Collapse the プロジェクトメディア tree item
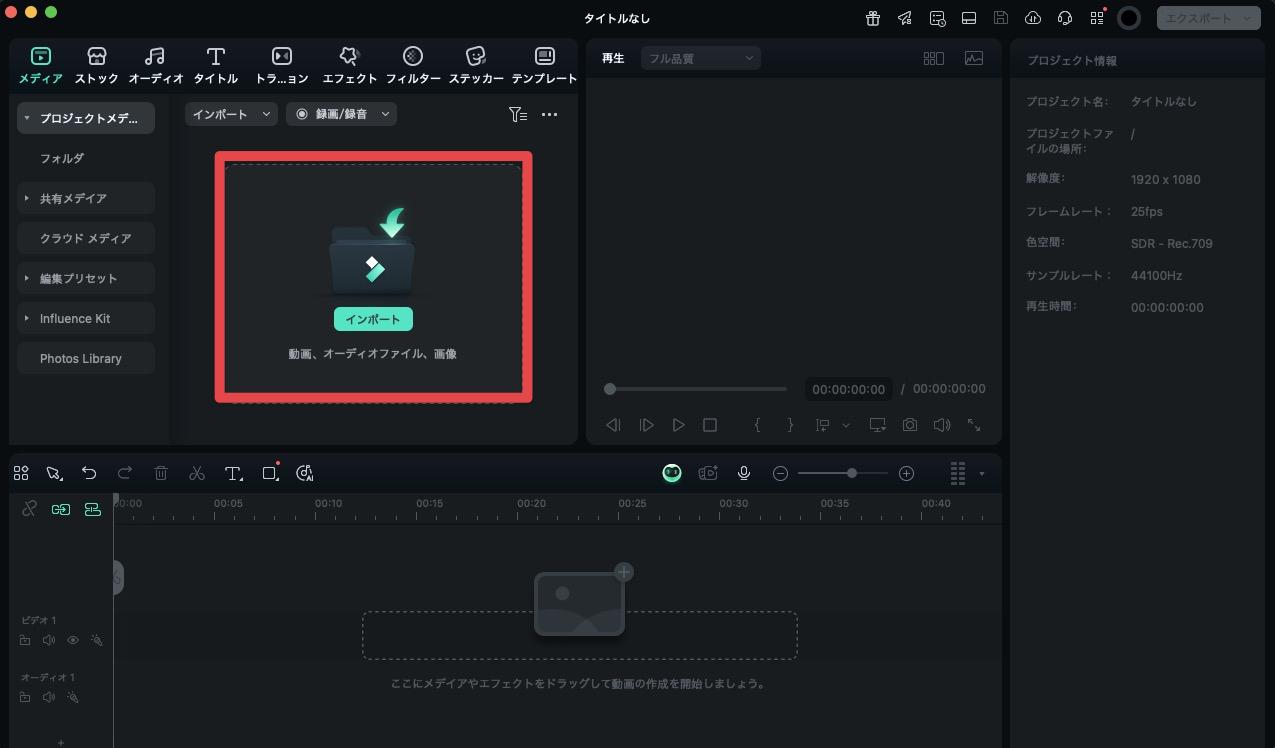 [27, 118]
